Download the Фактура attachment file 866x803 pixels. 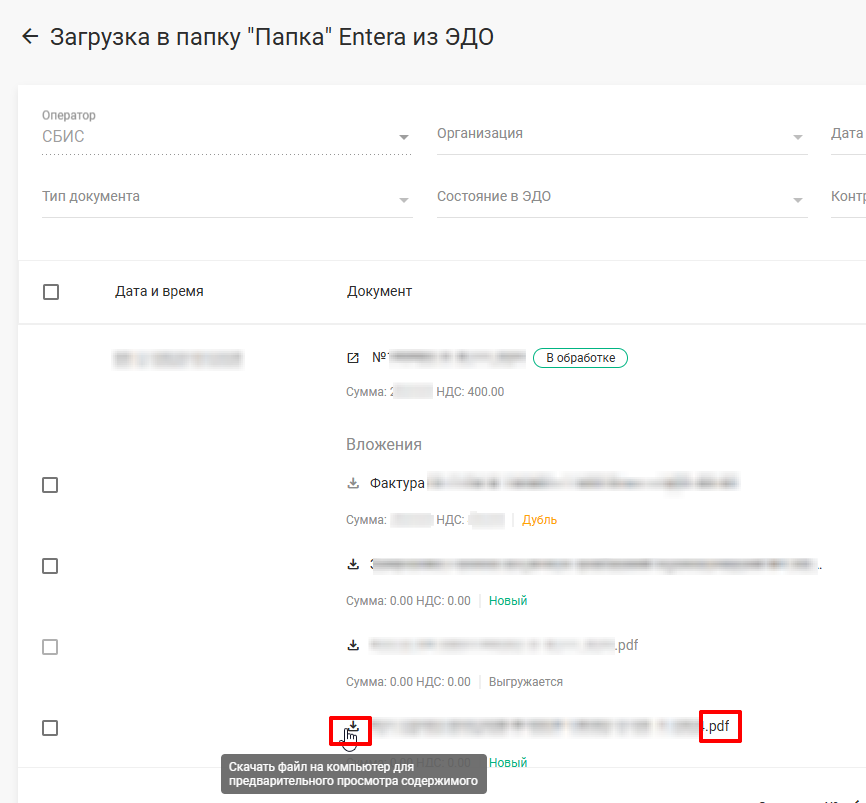point(353,484)
